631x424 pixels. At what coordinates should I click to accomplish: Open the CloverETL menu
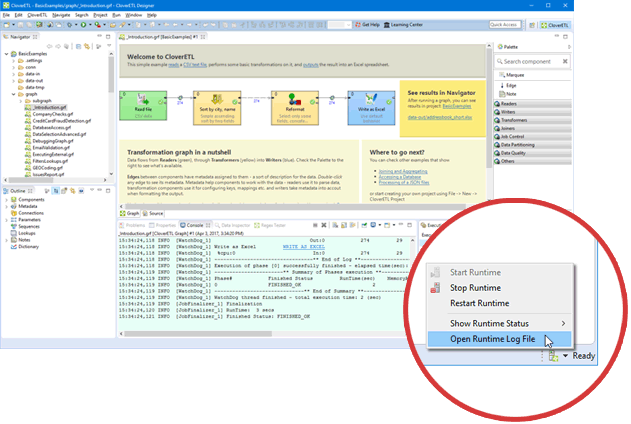37,15
